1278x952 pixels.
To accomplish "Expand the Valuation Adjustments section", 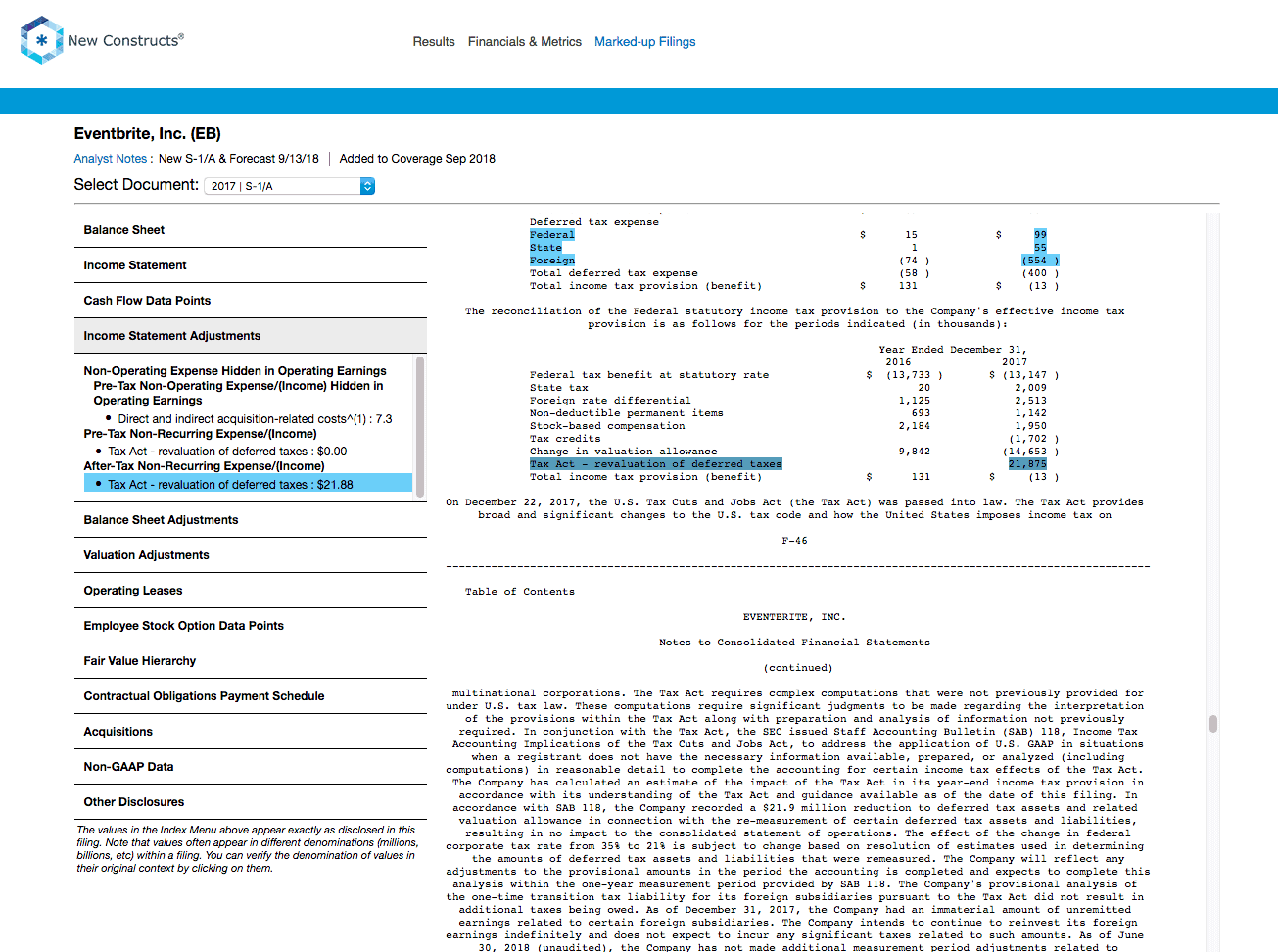I will tap(251, 555).
